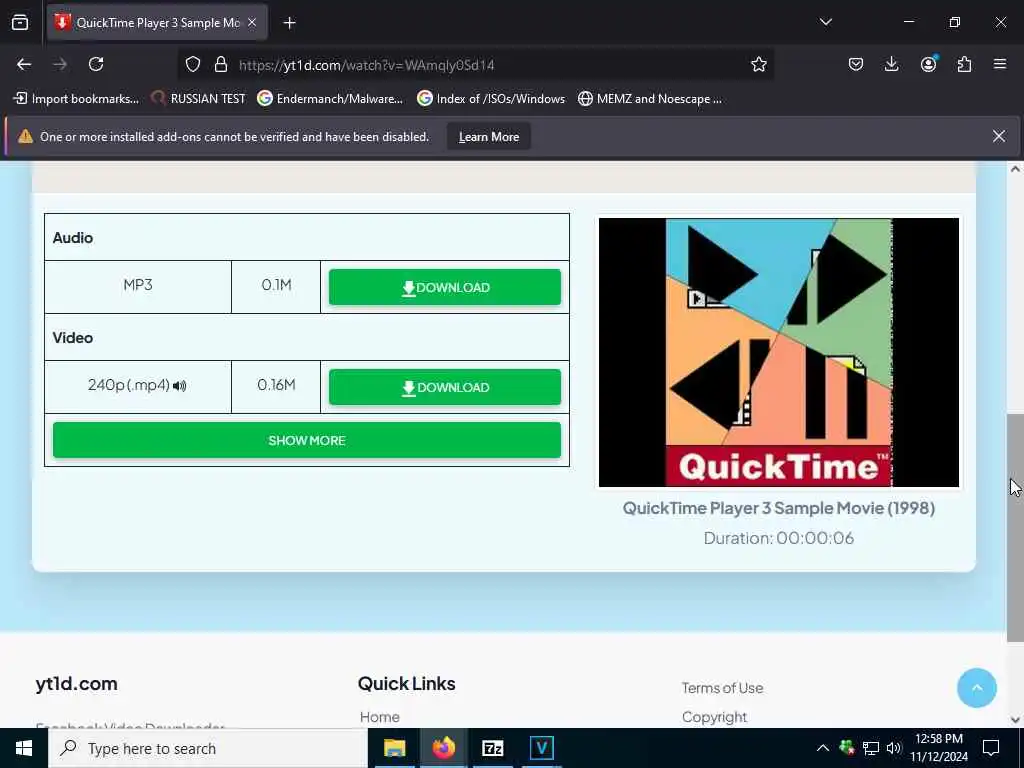
Task: Click the green security tray icon
Action: 847,747
